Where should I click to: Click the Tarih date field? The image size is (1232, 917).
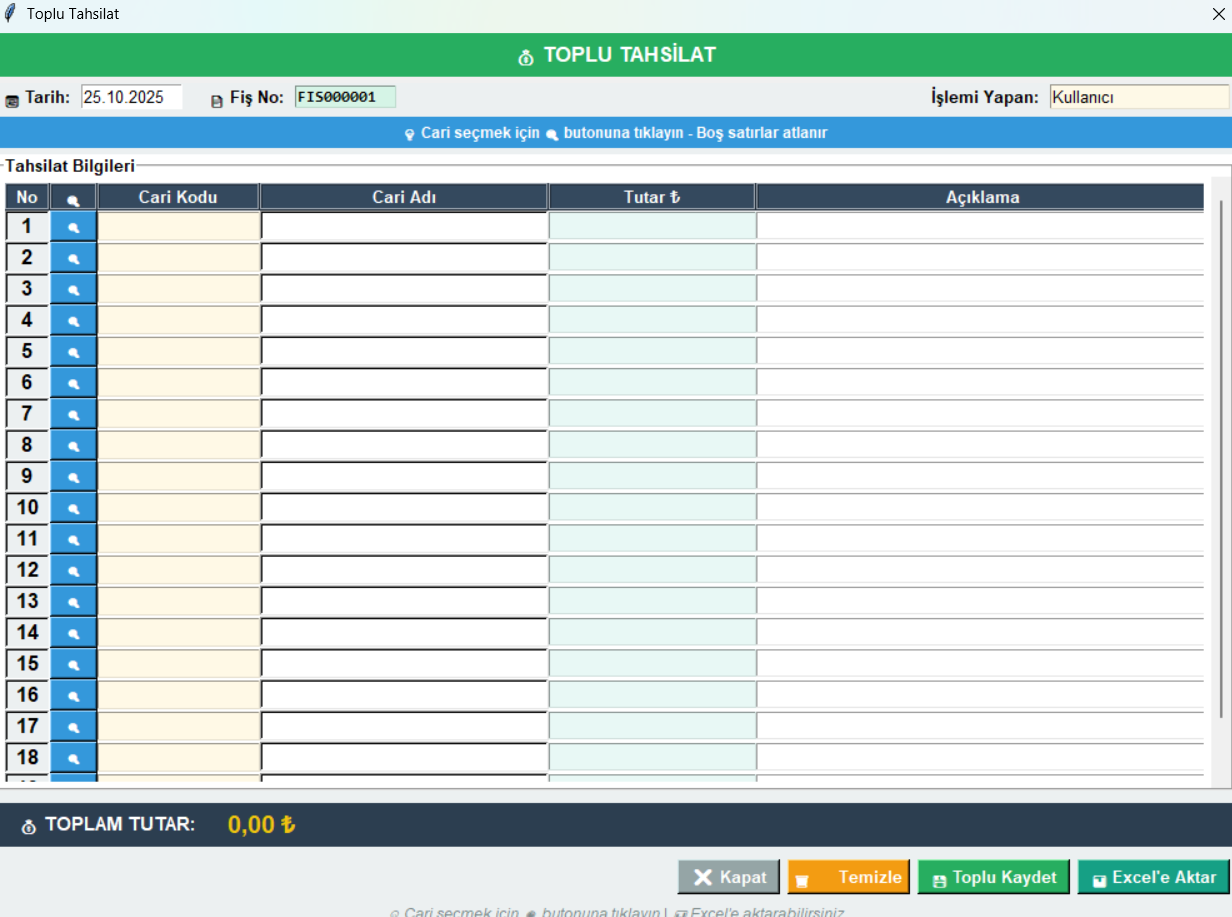(x=131, y=97)
